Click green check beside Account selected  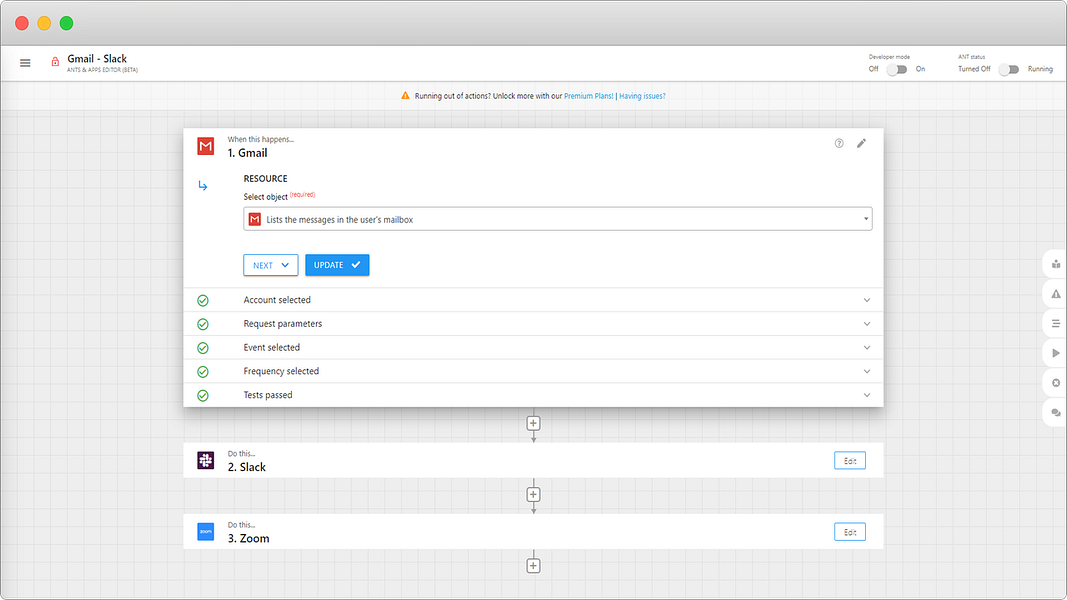click(203, 301)
